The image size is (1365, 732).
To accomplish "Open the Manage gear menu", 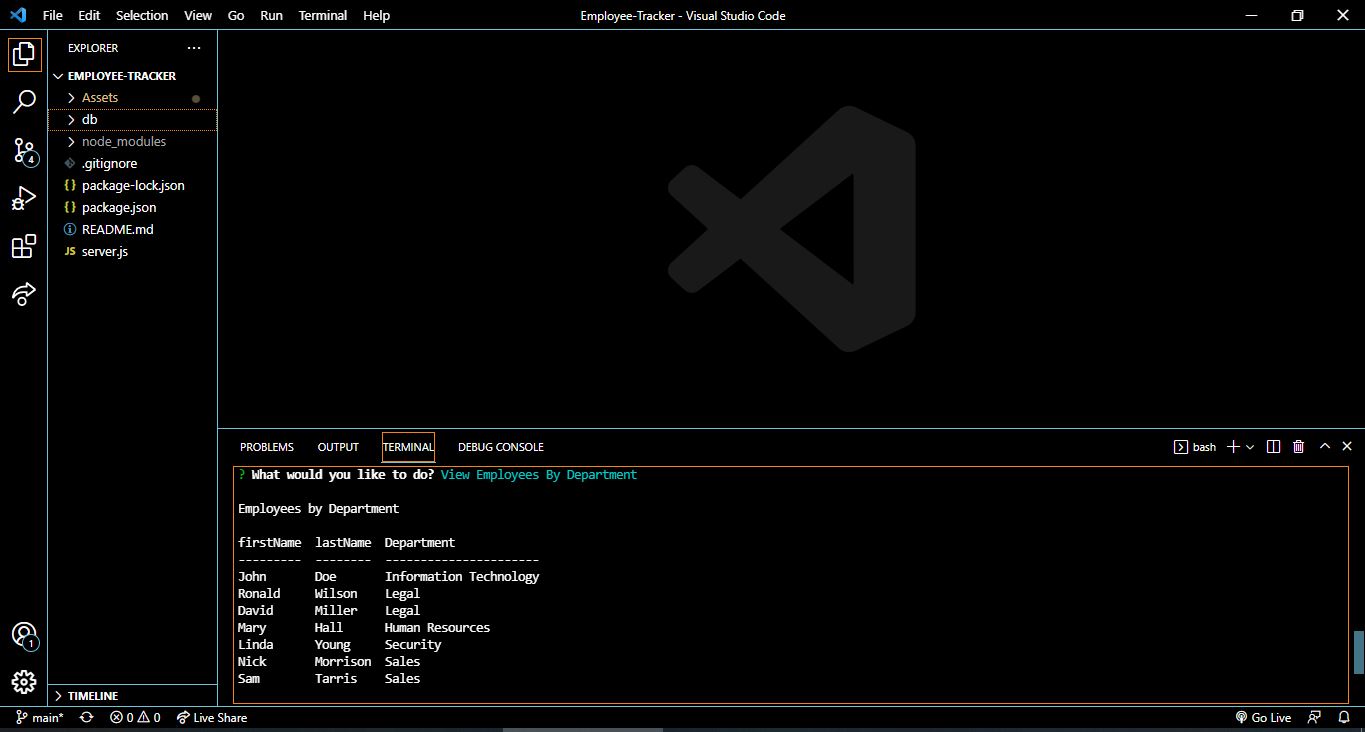I will (24, 682).
